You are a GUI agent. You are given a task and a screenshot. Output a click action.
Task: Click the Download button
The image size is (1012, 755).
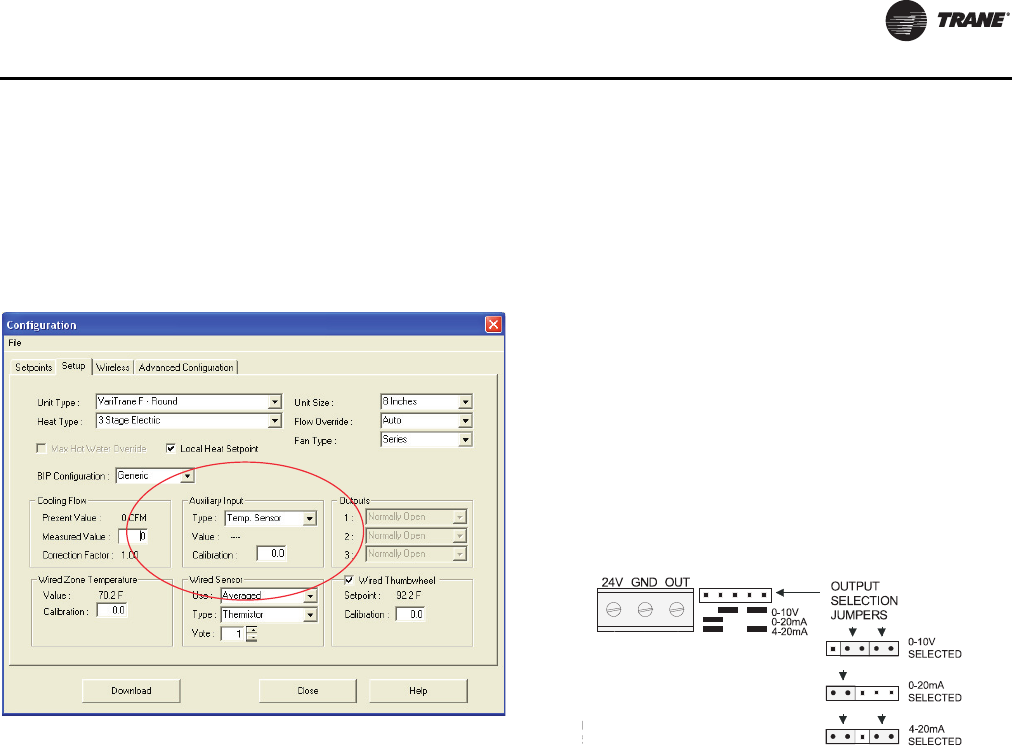[x=131, y=690]
